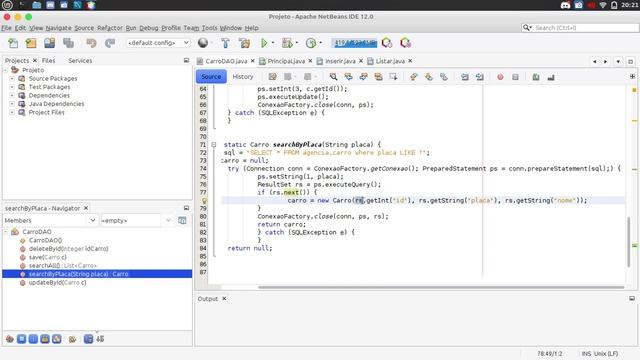
Task: Click the Clean and Build icon
Action: tap(244, 43)
